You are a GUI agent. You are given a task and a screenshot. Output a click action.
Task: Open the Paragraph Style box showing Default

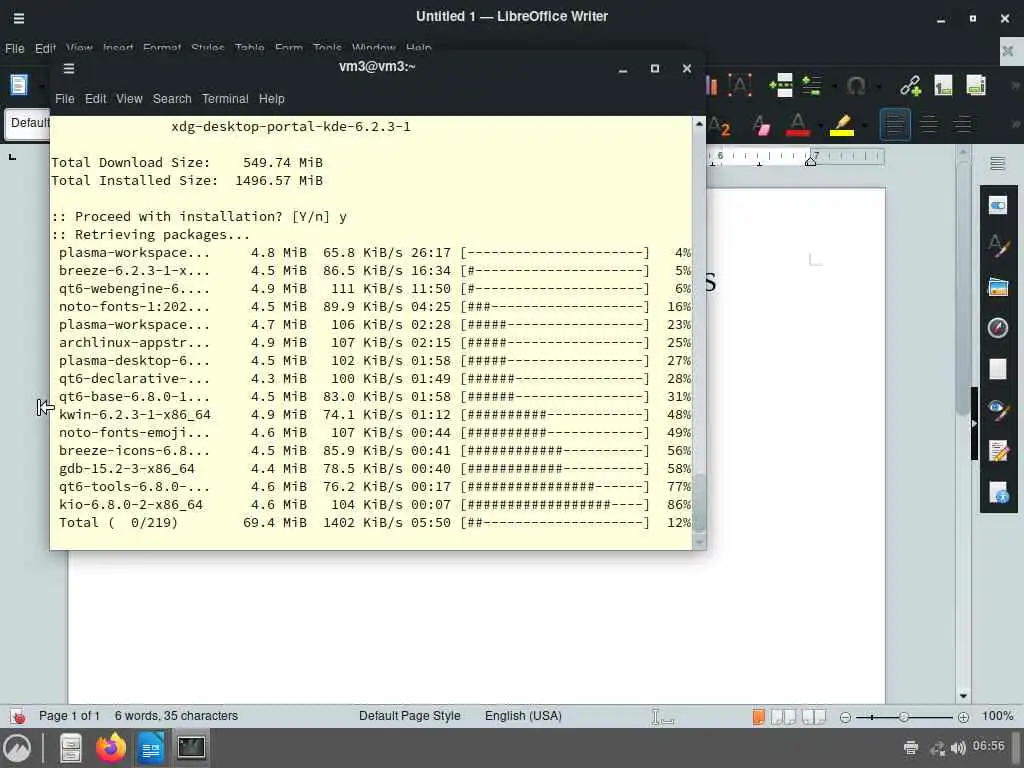pos(27,123)
